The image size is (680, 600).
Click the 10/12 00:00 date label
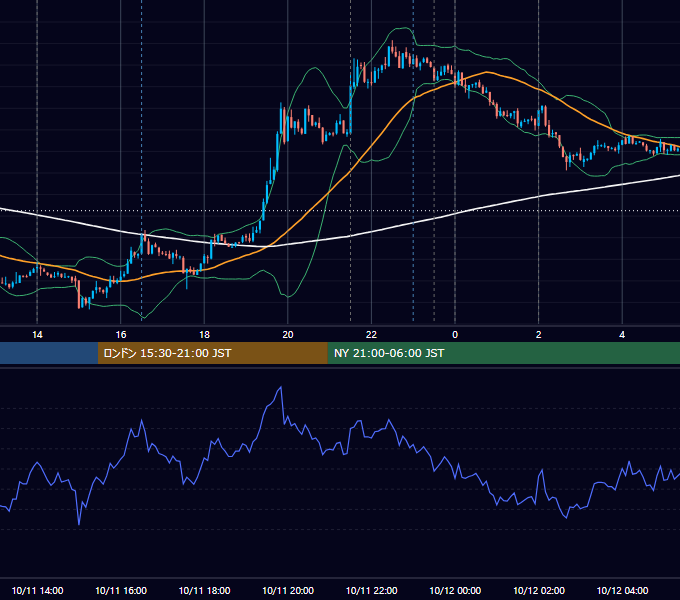(x=455, y=590)
